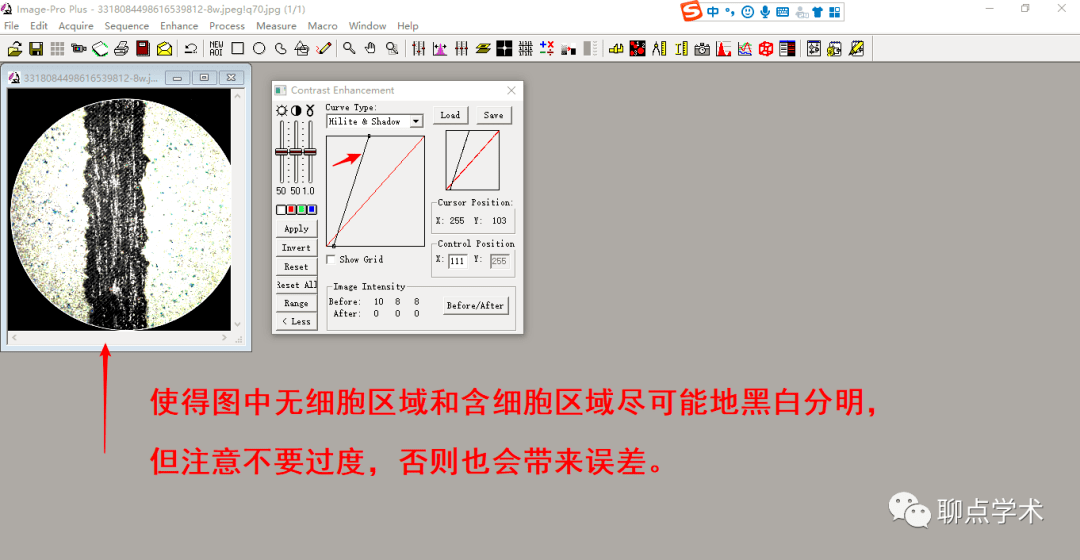This screenshot has height=560, width=1080.
Task: Click the yellow stacked layers icon
Action: pyautogui.click(x=482, y=49)
